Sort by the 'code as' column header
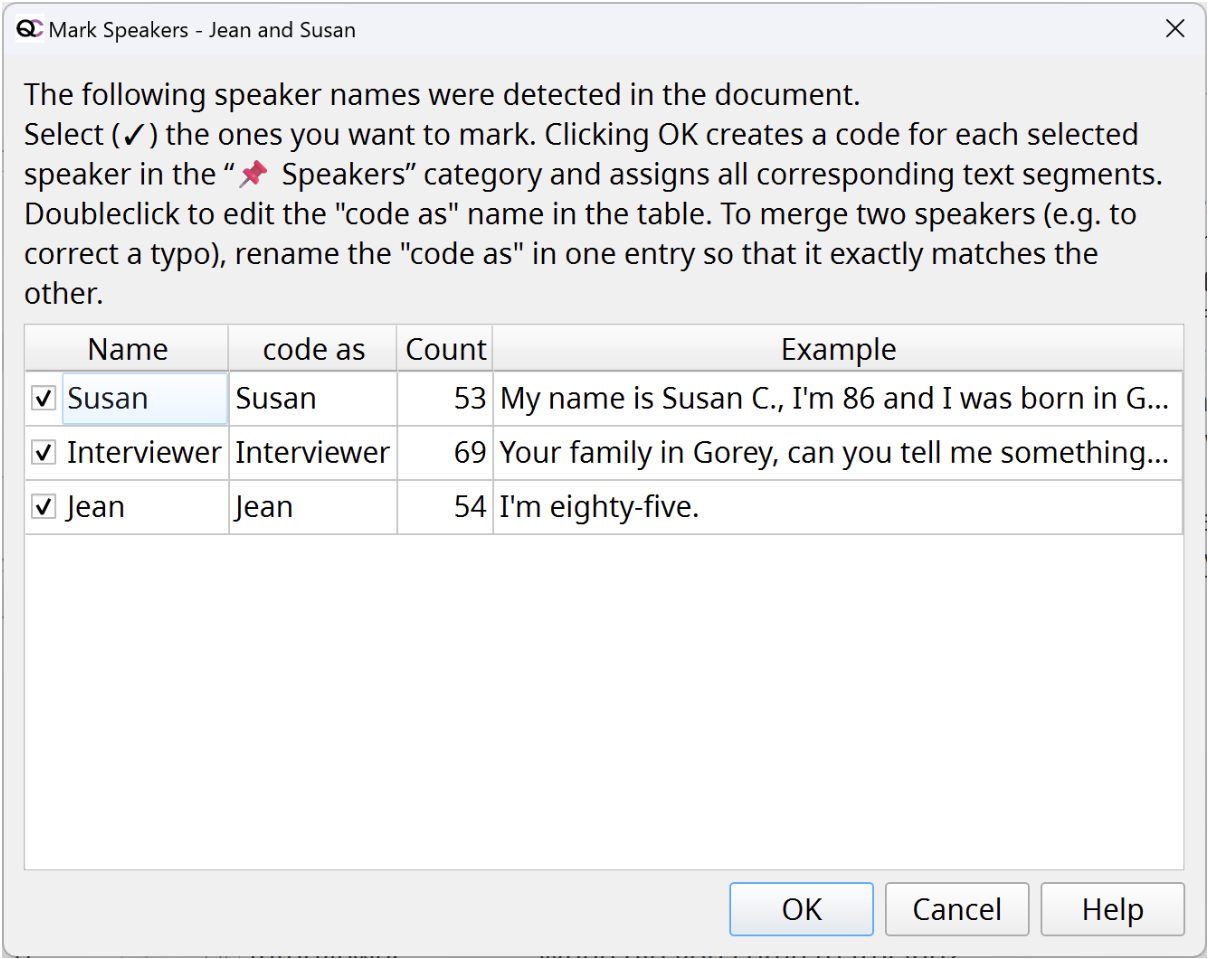The image size is (1208, 959). (313, 349)
